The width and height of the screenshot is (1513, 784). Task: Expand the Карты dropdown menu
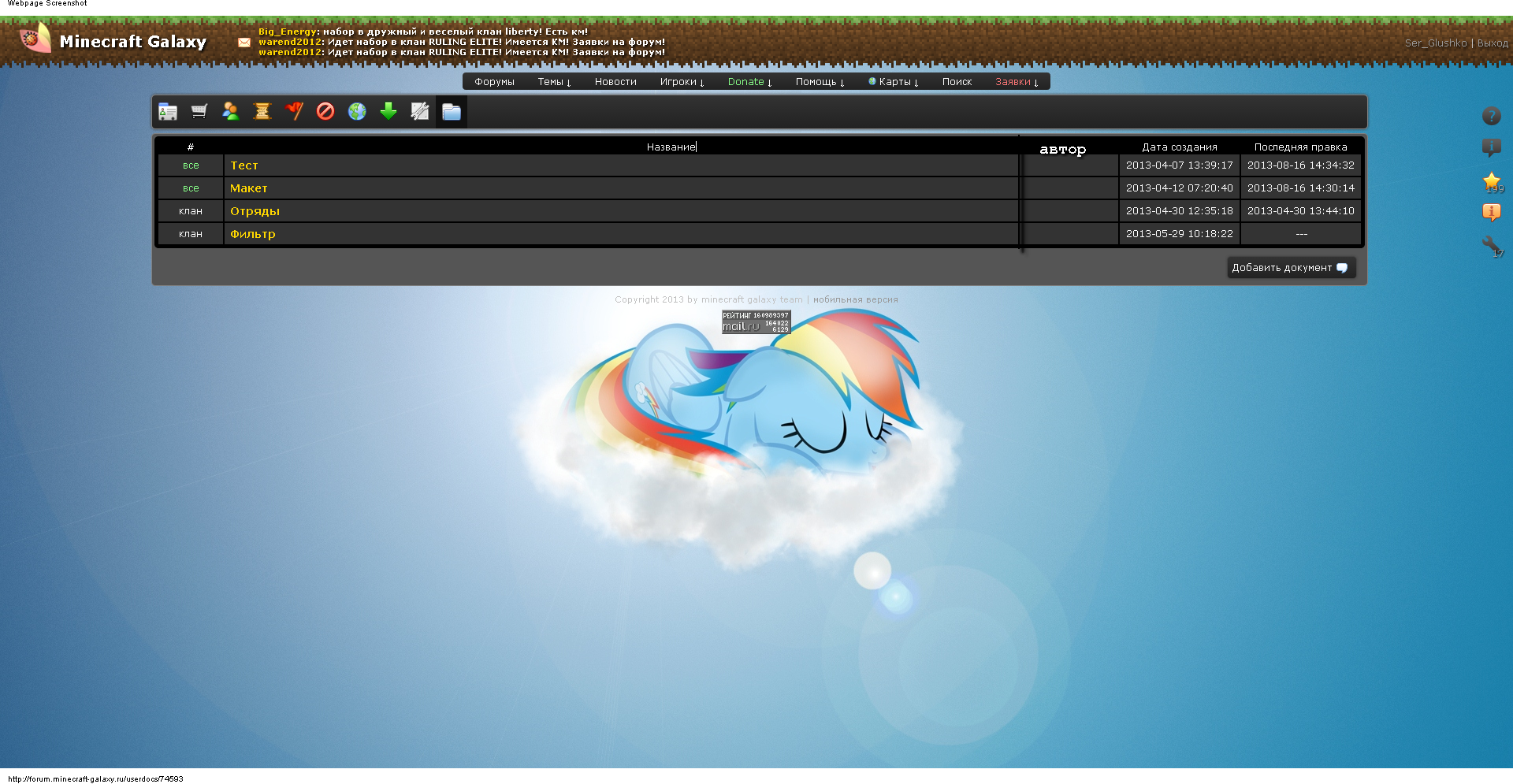[894, 82]
